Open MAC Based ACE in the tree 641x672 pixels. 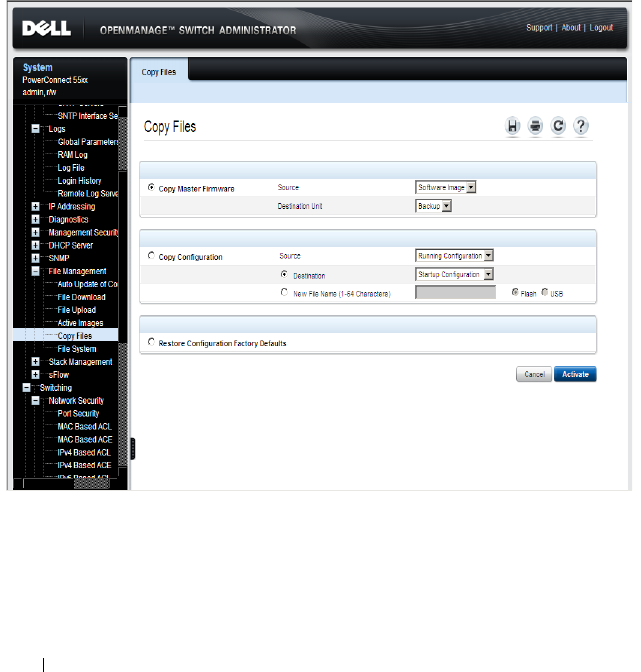(x=85, y=439)
